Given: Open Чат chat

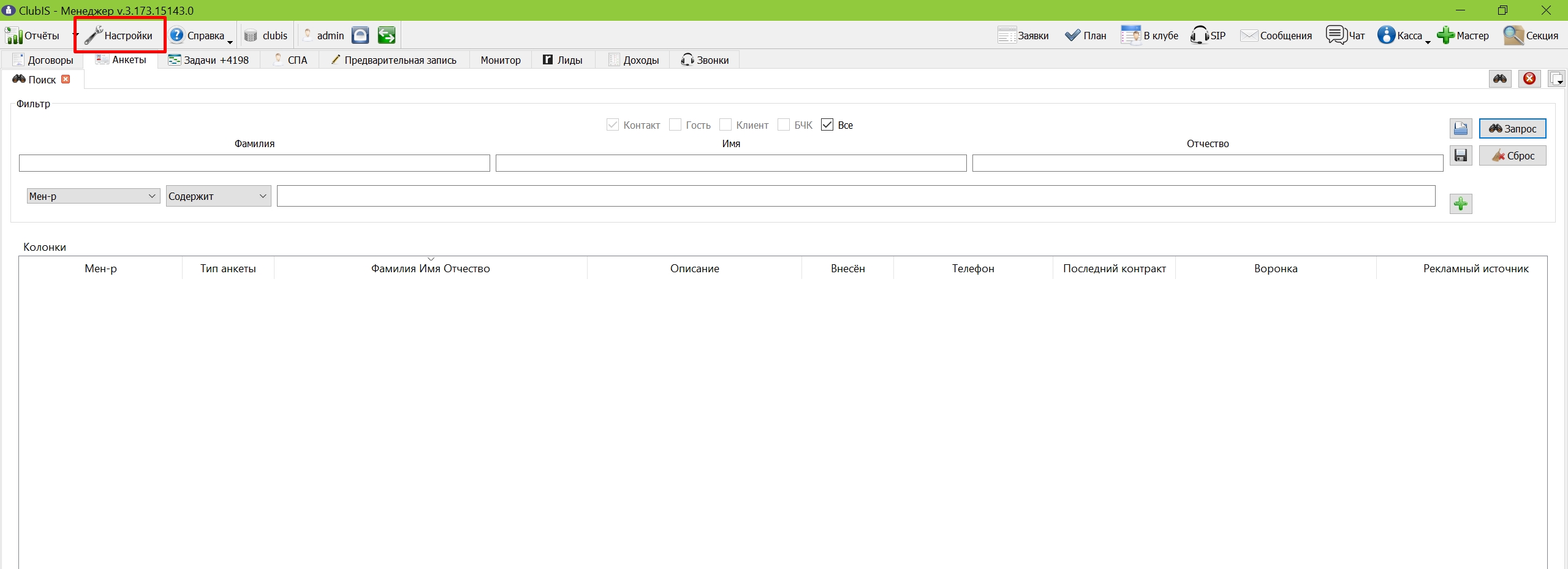Looking at the screenshot, I should click(1345, 36).
